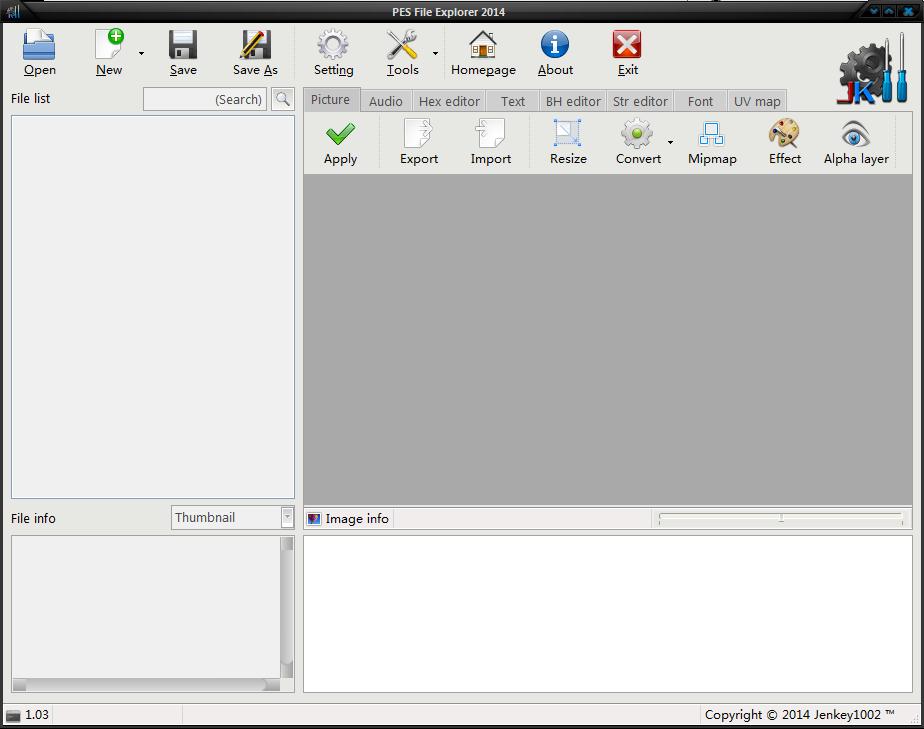Select the Resize tool
This screenshot has width=924, height=729.
(568, 142)
